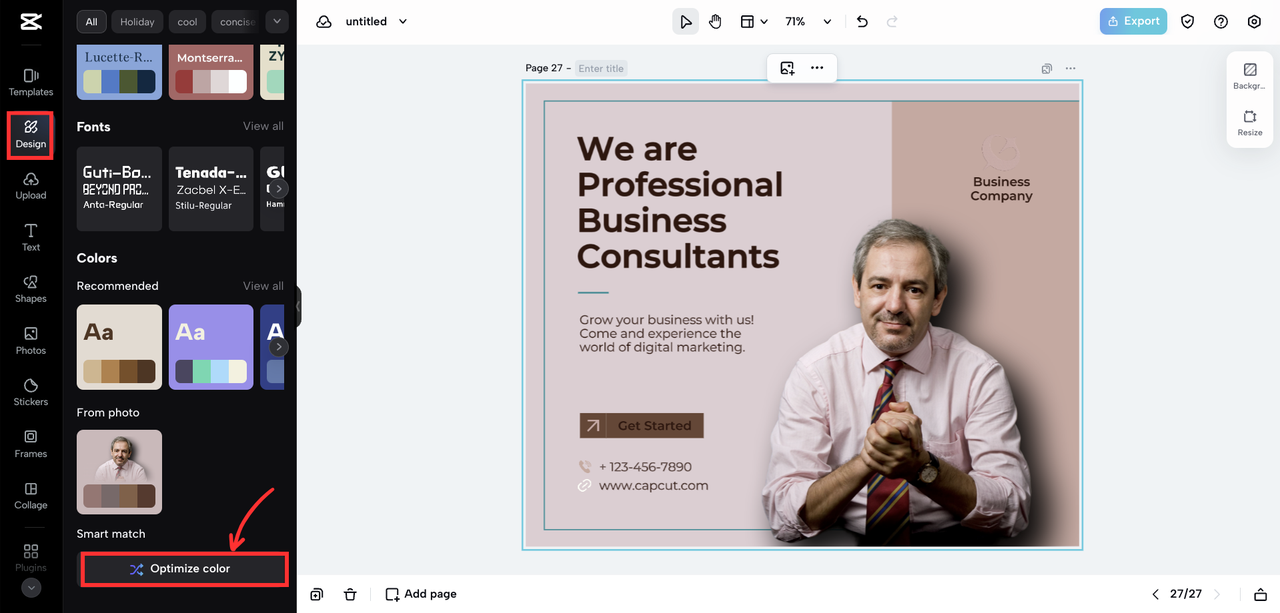Select the pointer select tool

(686, 21)
